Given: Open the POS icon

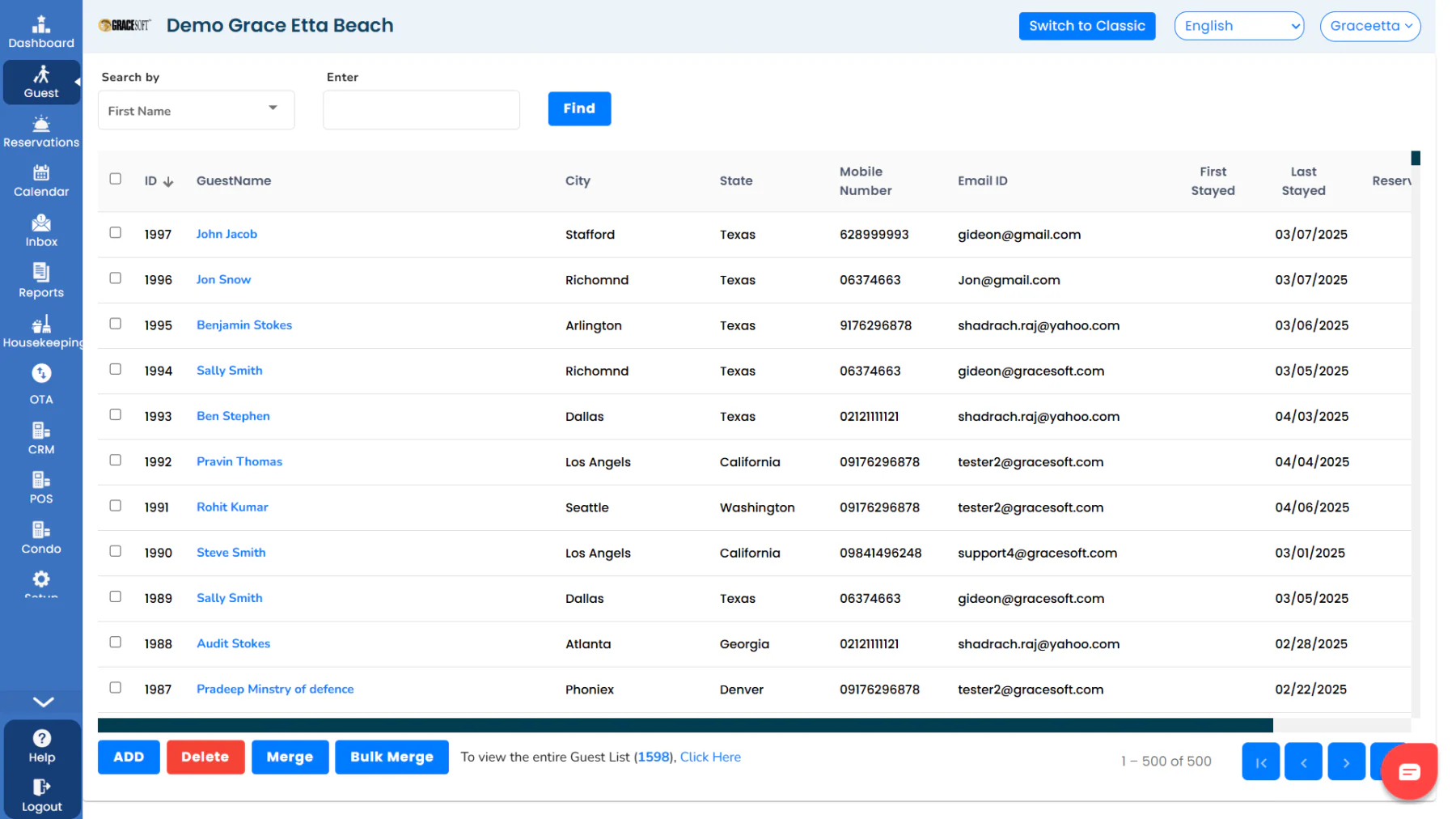Looking at the screenshot, I should pyautogui.click(x=41, y=480).
